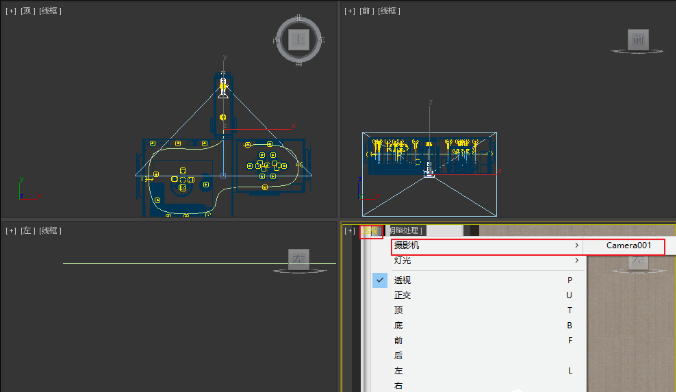The image size is (676, 392).
Task: Select the camera icon in front viewport
Action: pyautogui.click(x=429, y=170)
